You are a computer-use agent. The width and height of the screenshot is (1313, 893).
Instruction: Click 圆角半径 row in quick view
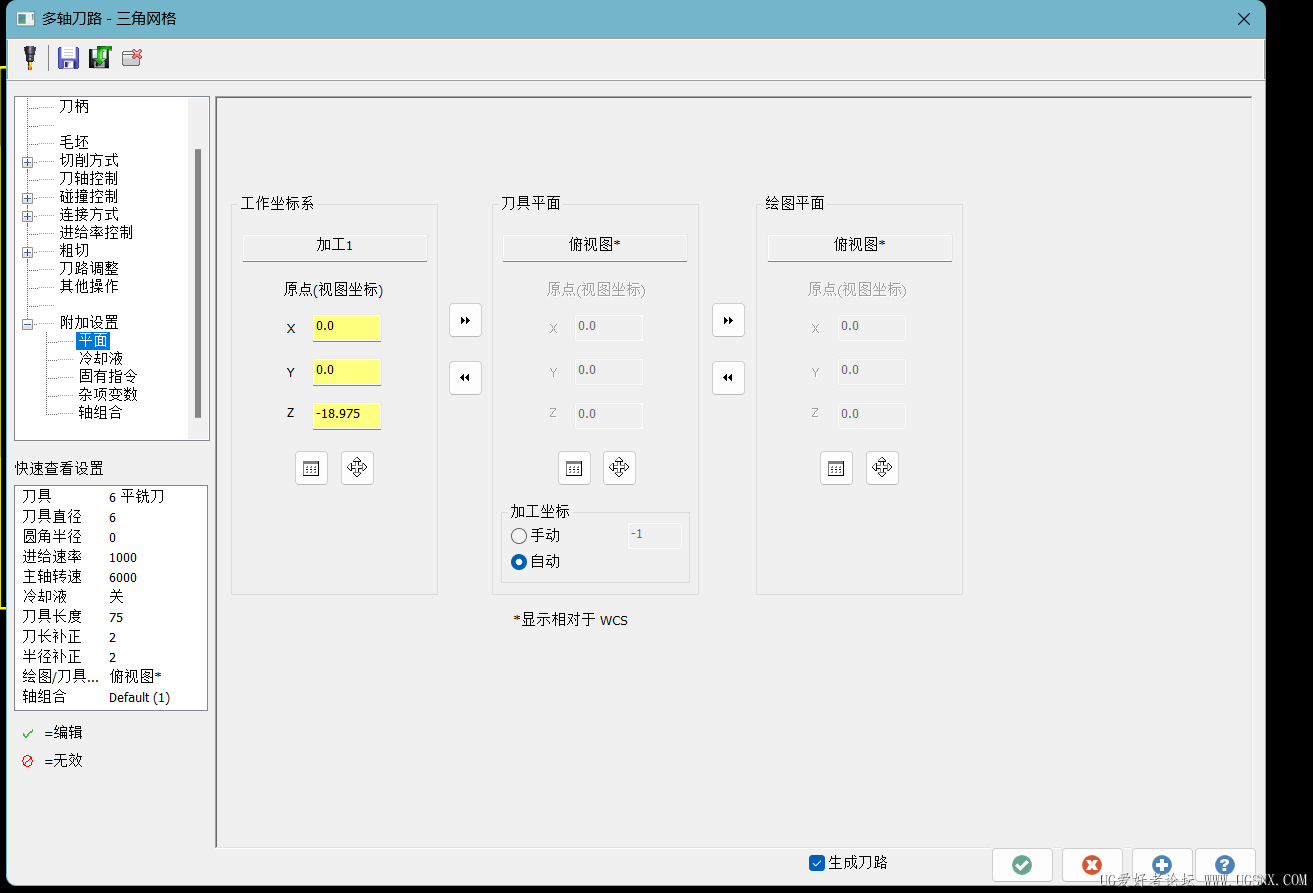point(111,537)
